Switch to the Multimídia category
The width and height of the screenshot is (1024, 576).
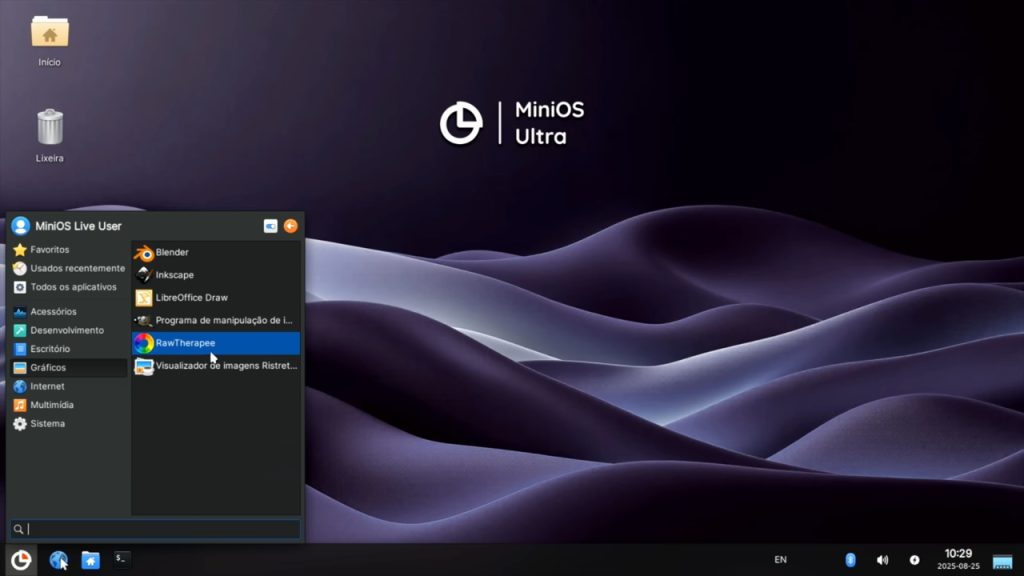point(51,405)
